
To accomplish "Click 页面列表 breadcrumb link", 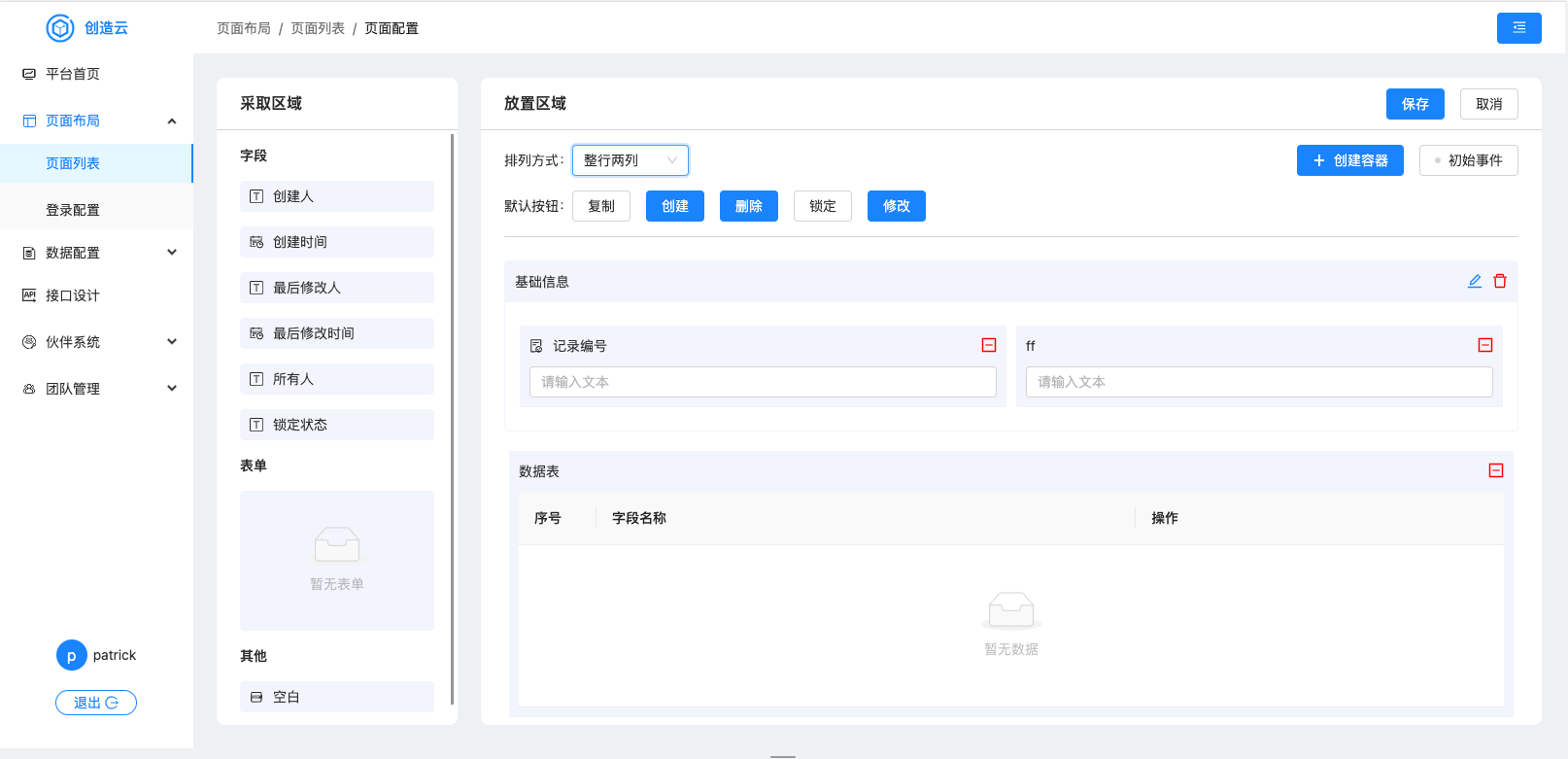I will coord(318,28).
